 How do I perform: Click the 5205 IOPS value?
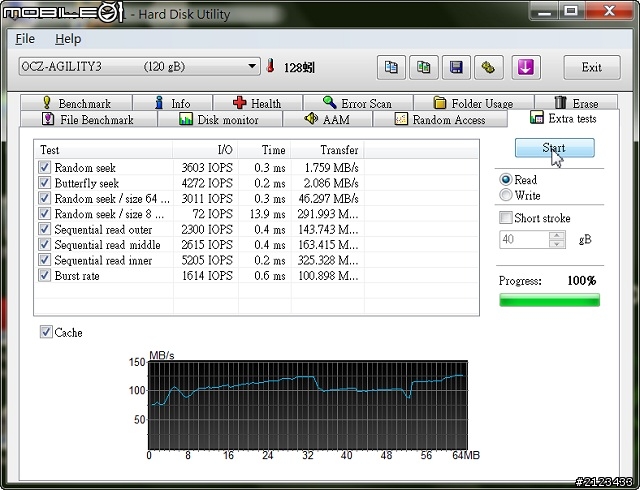click(207, 261)
